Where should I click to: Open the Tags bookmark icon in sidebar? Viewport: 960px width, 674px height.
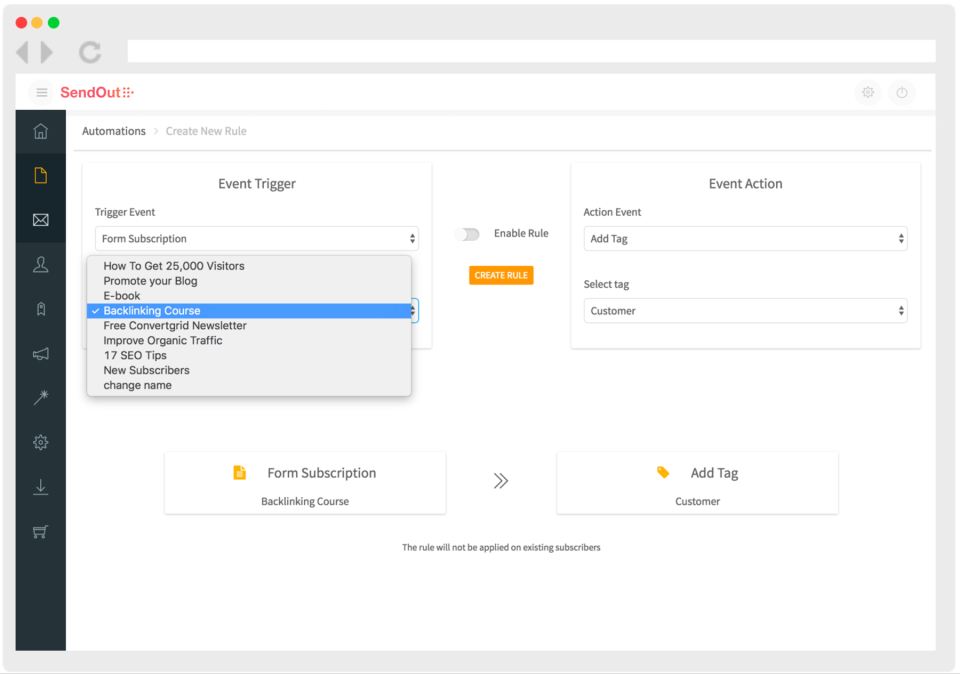40,308
